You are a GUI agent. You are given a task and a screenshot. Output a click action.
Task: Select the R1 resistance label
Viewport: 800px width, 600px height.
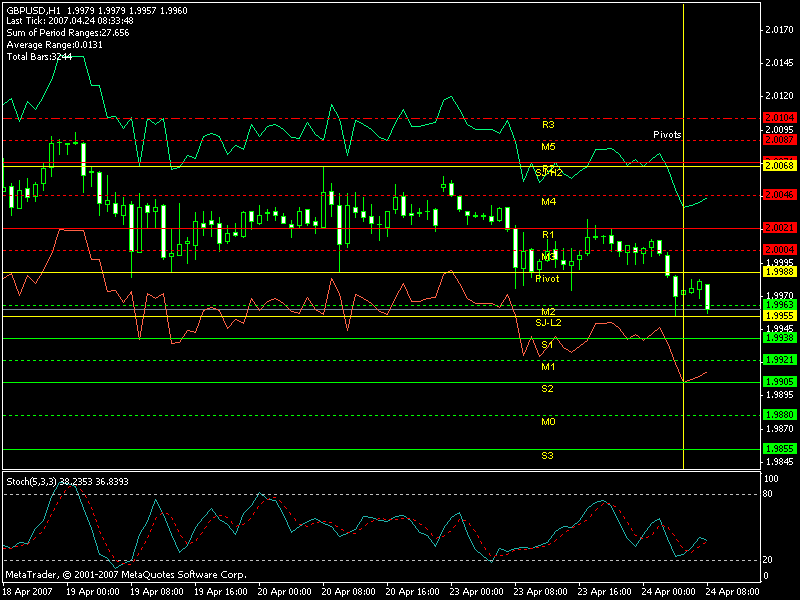(x=548, y=234)
